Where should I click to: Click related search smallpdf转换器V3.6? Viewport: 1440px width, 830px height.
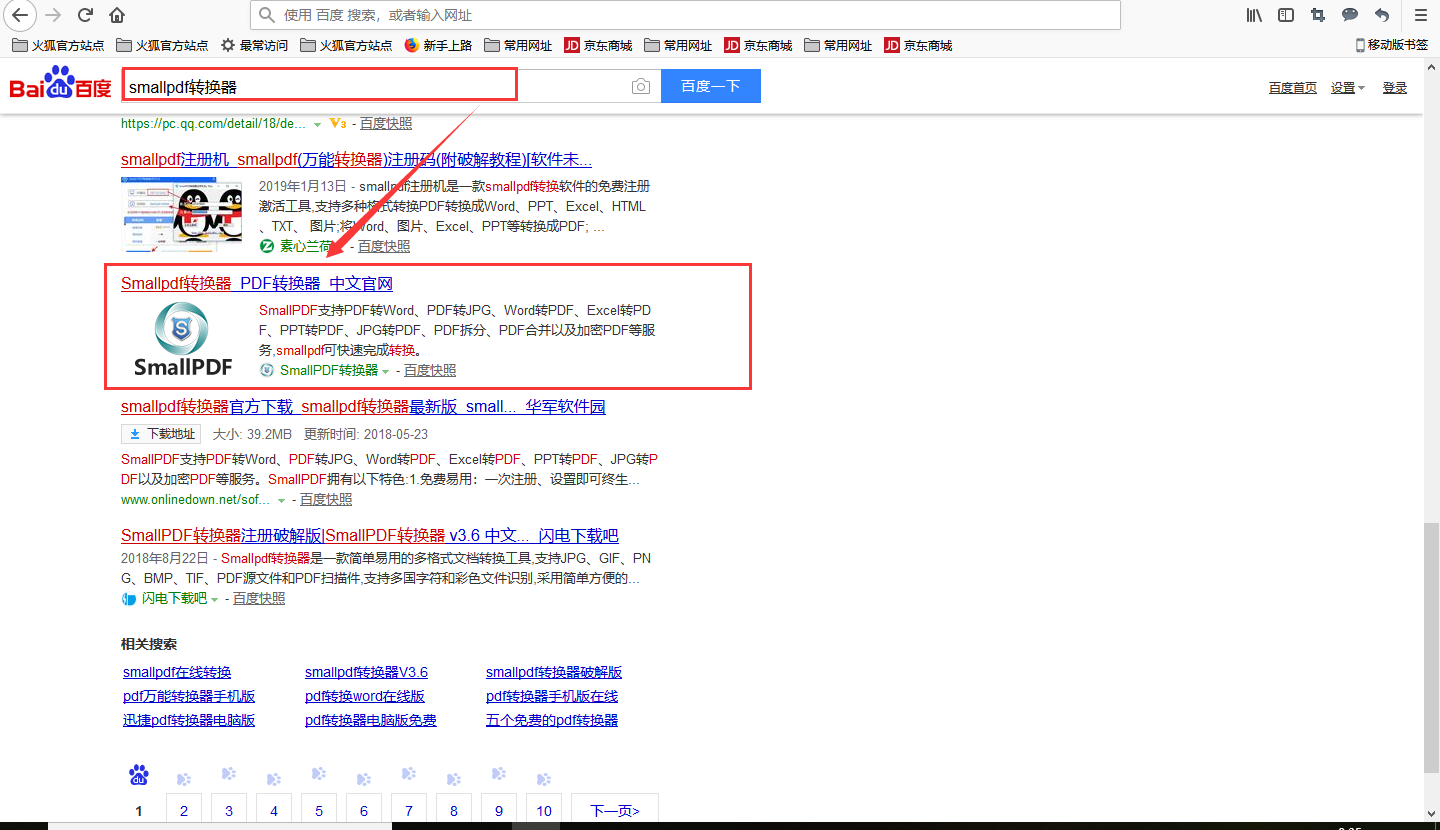click(366, 672)
